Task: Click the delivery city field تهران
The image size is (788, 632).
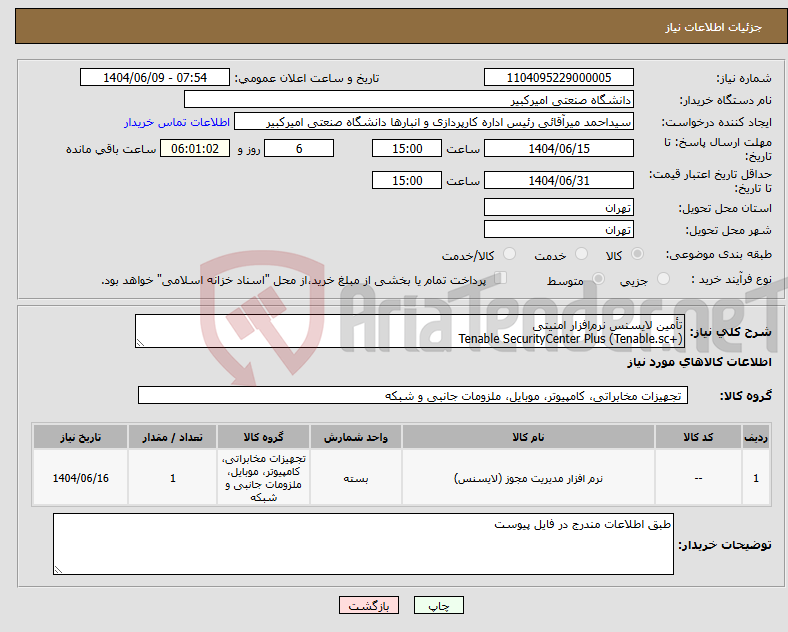Action: (x=559, y=230)
